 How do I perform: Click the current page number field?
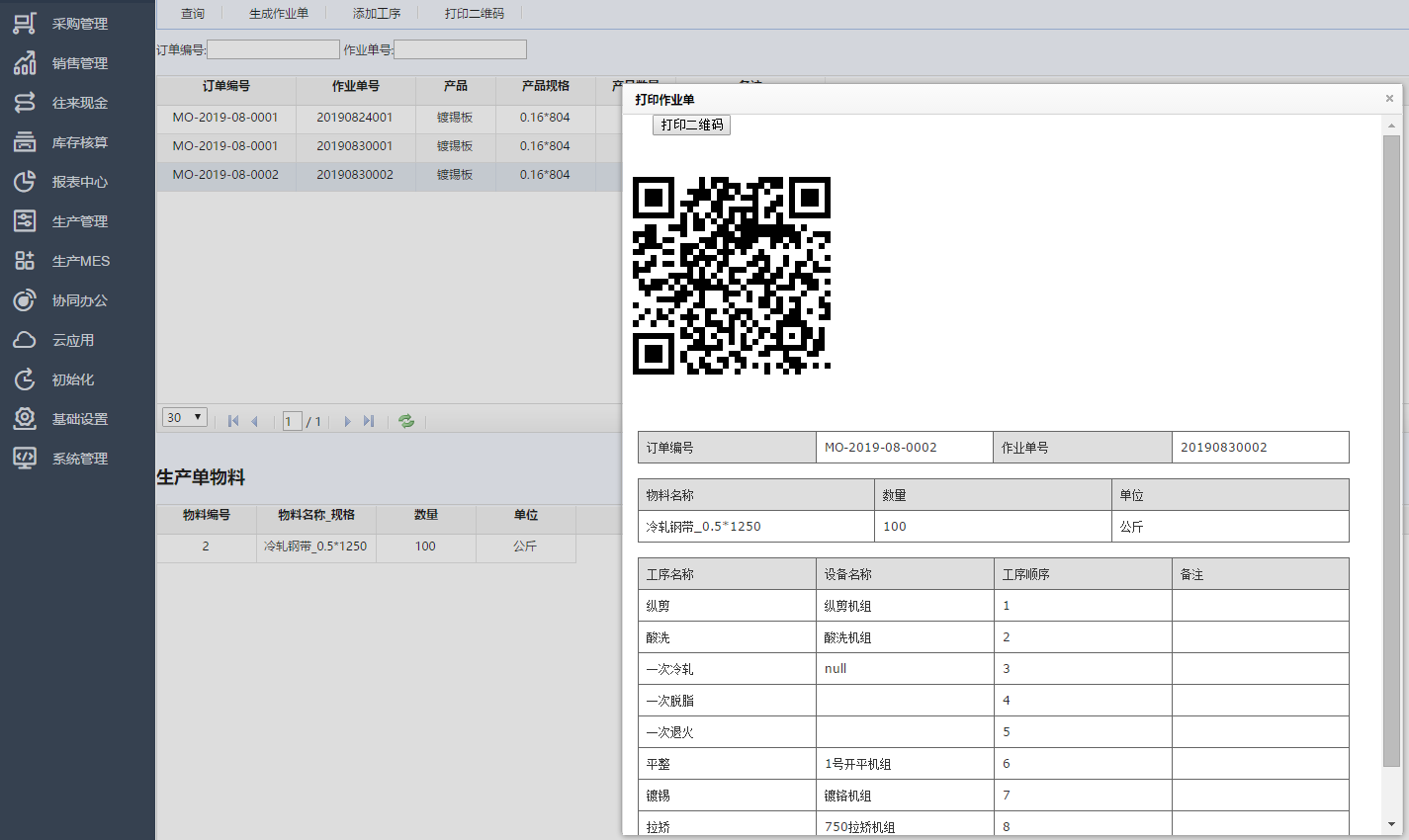[292, 421]
